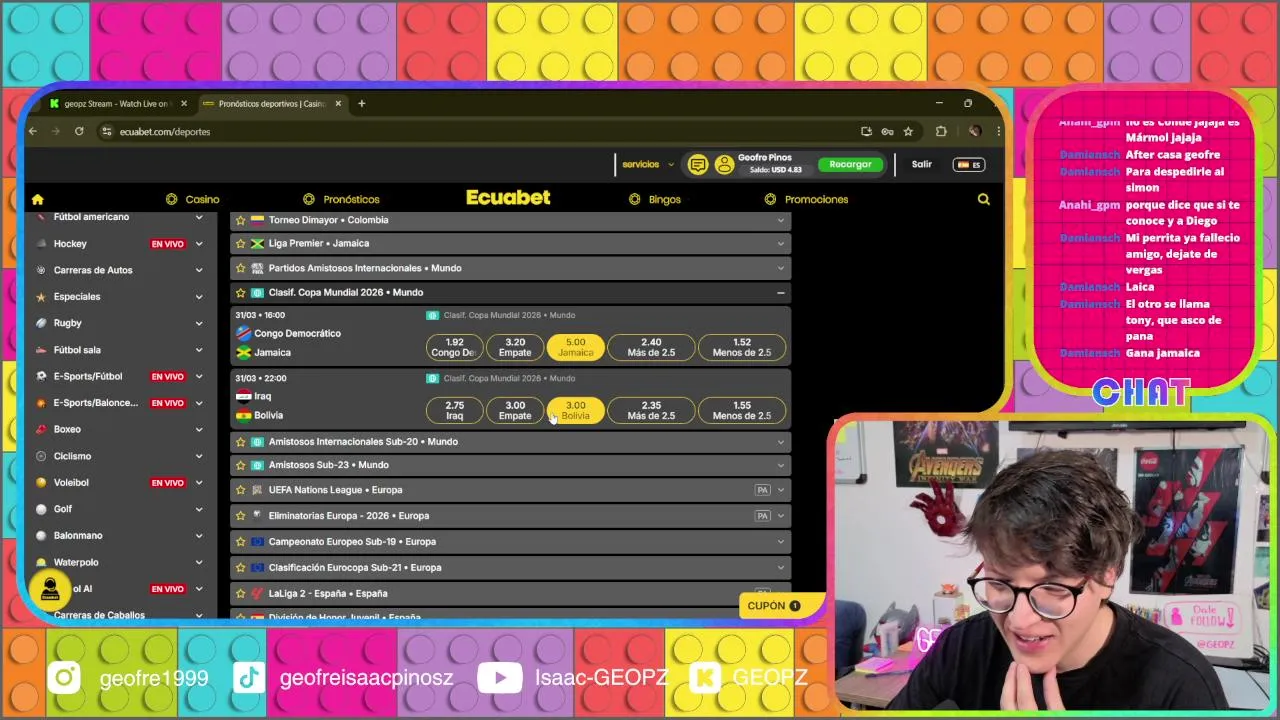Open the Casino menu
The width and height of the screenshot is (1280, 720).
point(192,199)
